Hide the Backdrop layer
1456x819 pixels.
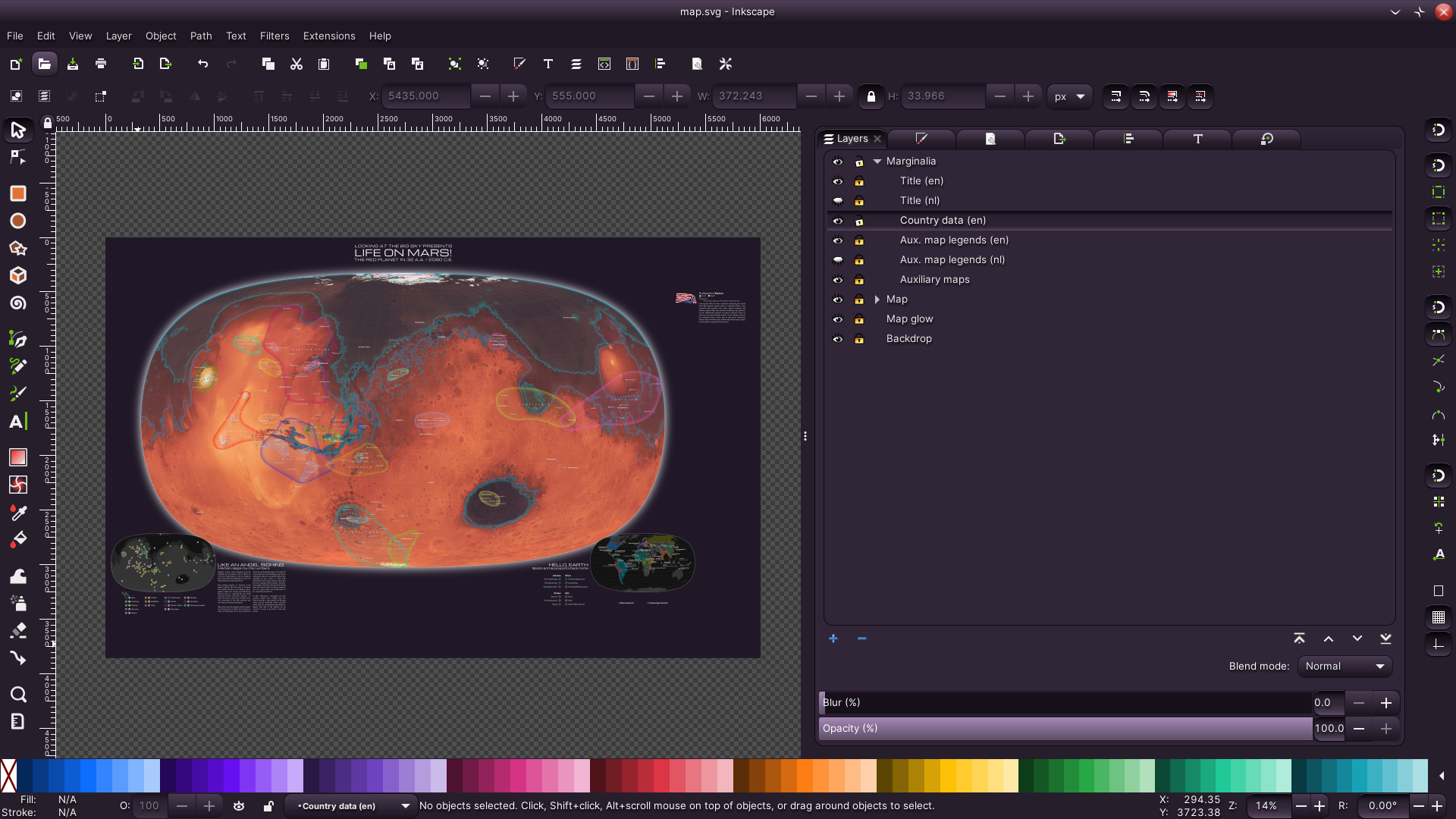[x=838, y=339]
